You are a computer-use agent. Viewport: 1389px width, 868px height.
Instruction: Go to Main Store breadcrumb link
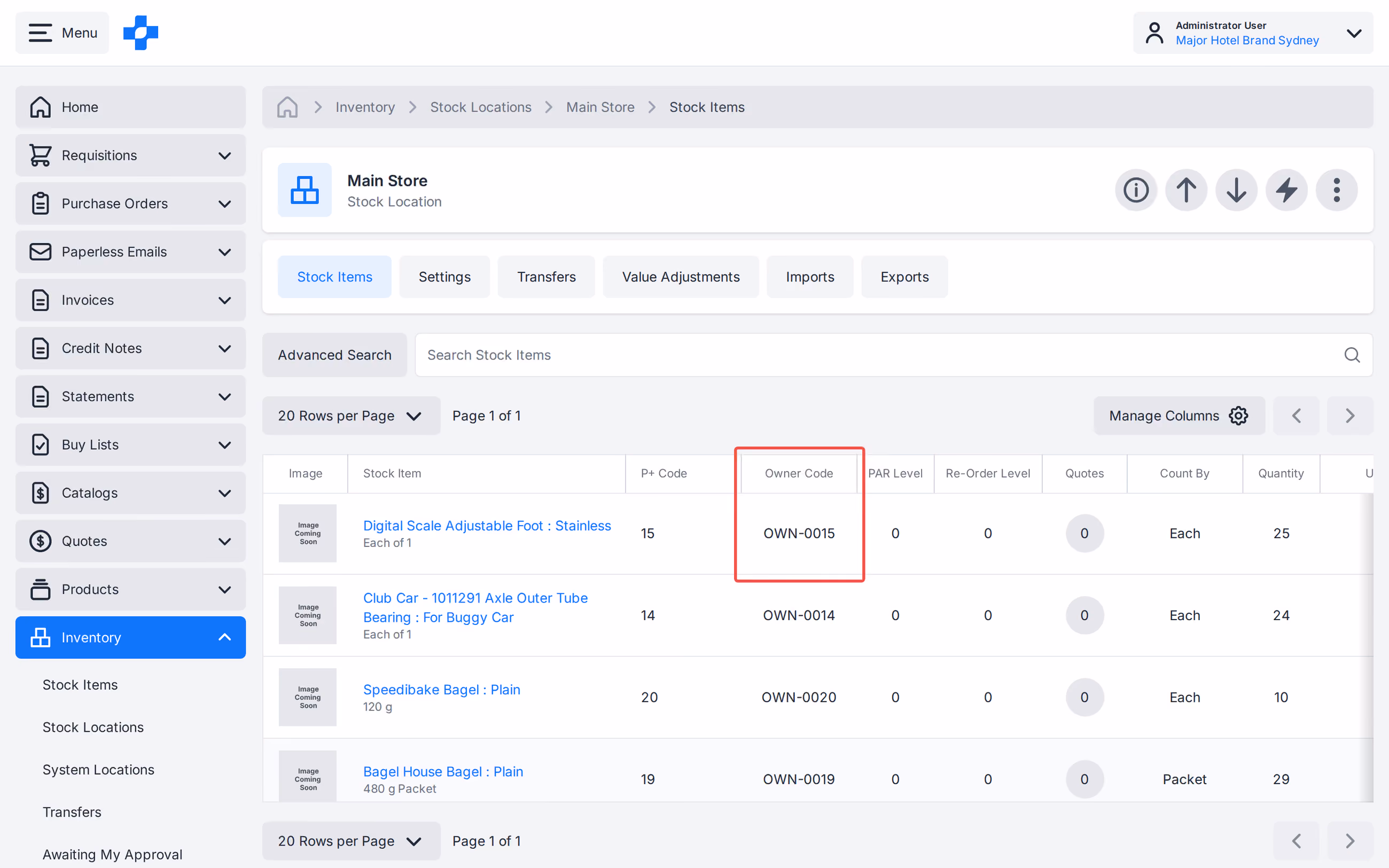pos(600,107)
